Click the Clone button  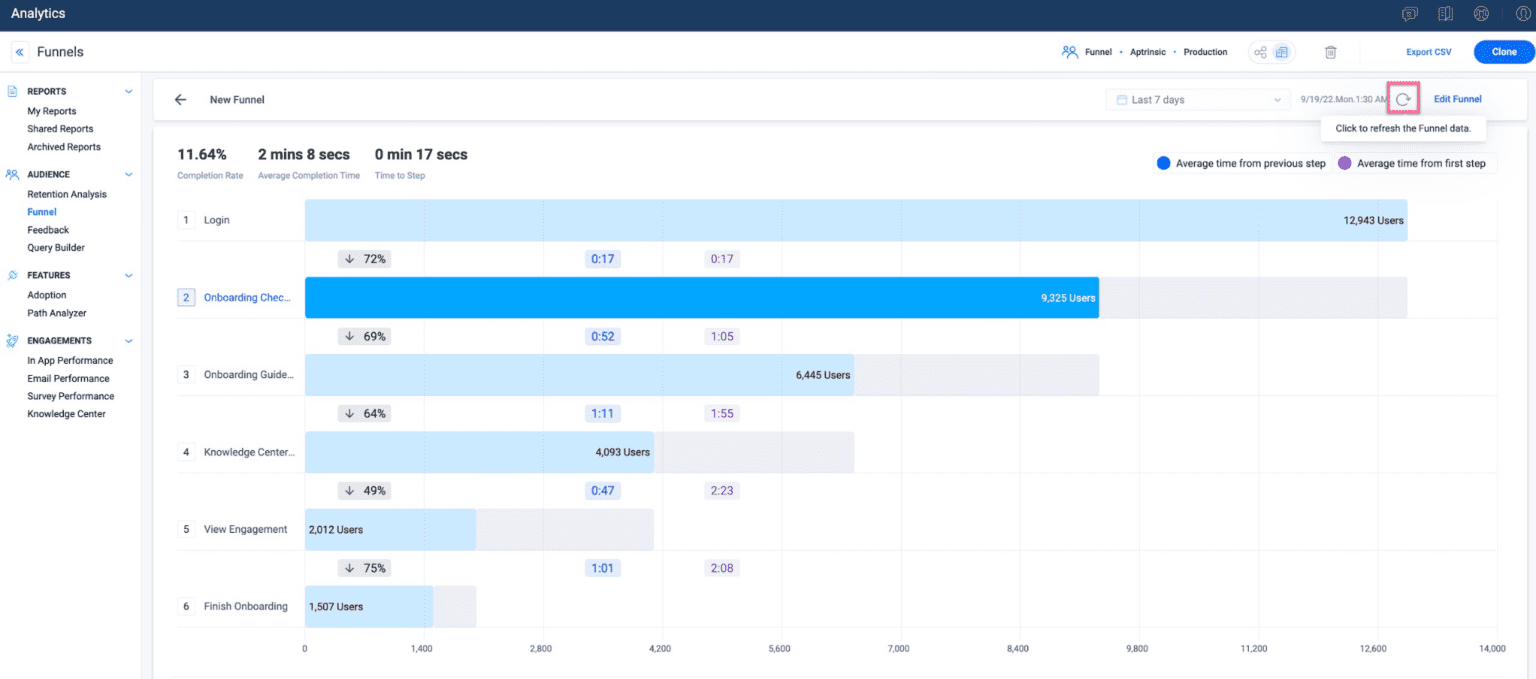[x=1503, y=52]
